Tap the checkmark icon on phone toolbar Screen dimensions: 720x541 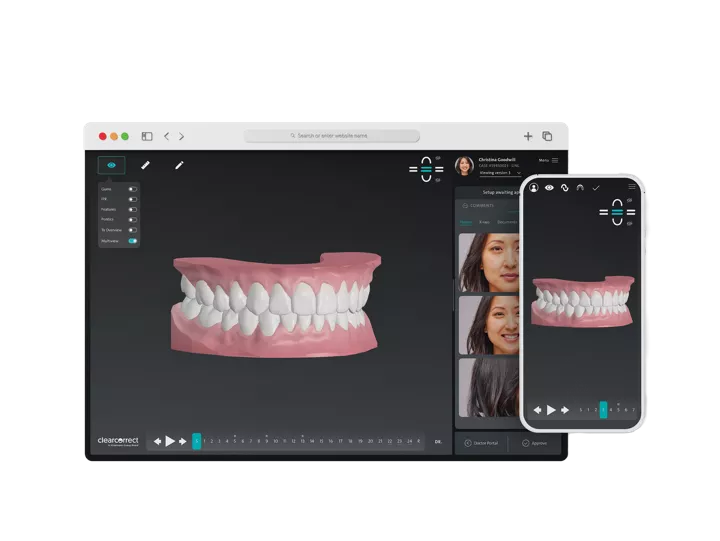pos(596,187)
